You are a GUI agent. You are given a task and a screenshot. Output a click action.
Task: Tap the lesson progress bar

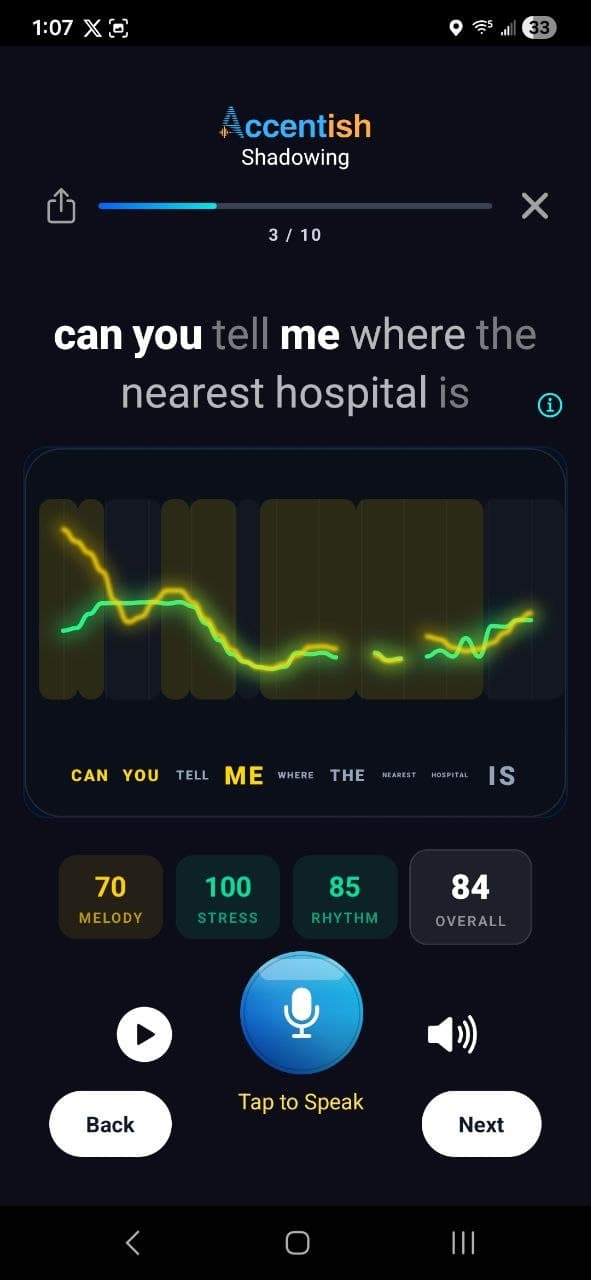(295, 205)
